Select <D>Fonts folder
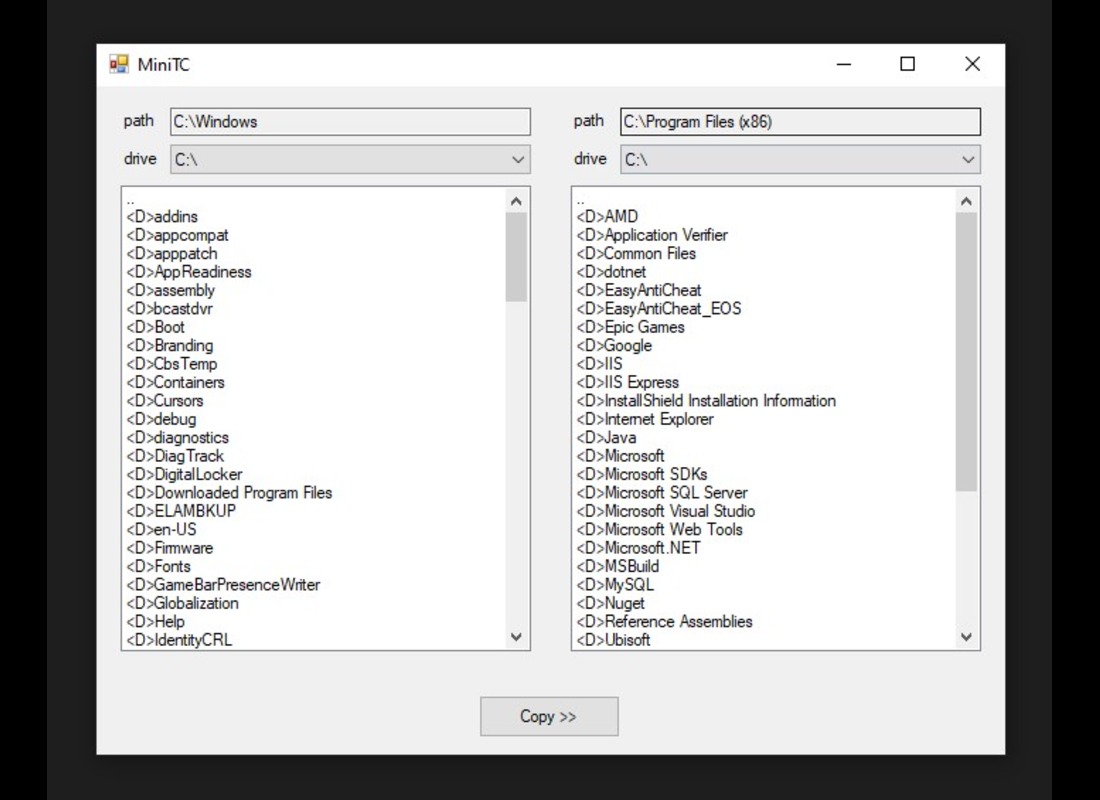Viewport: 1100px width, 800px height. (x=159, y=566)
